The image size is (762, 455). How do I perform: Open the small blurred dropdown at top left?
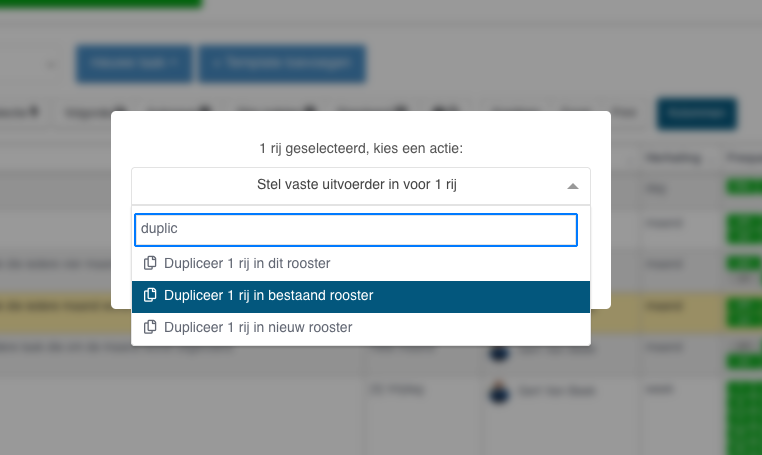tap(30, 64)
